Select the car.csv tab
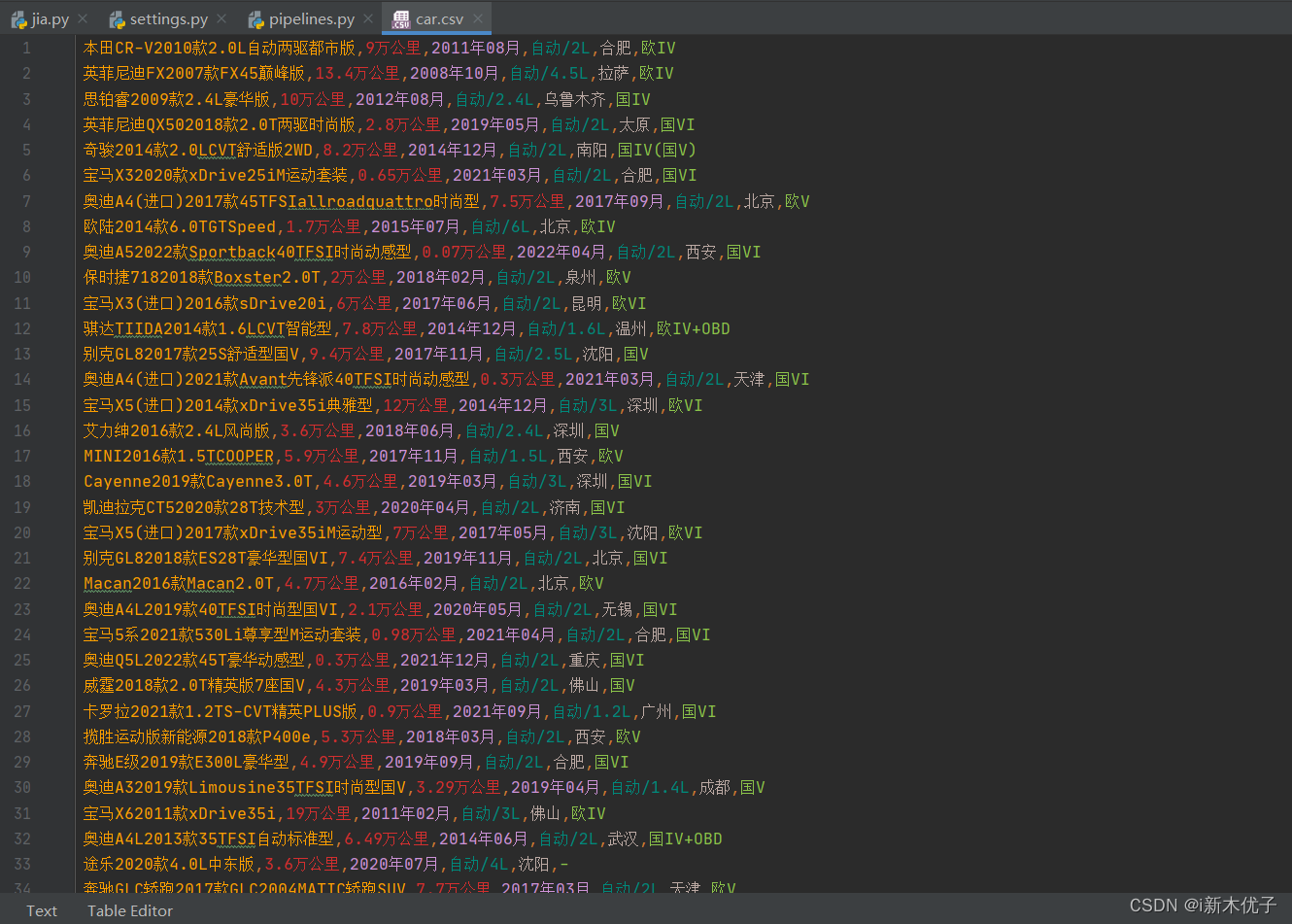The height and width of the screenshot is (924, 1292). (439, 18)
